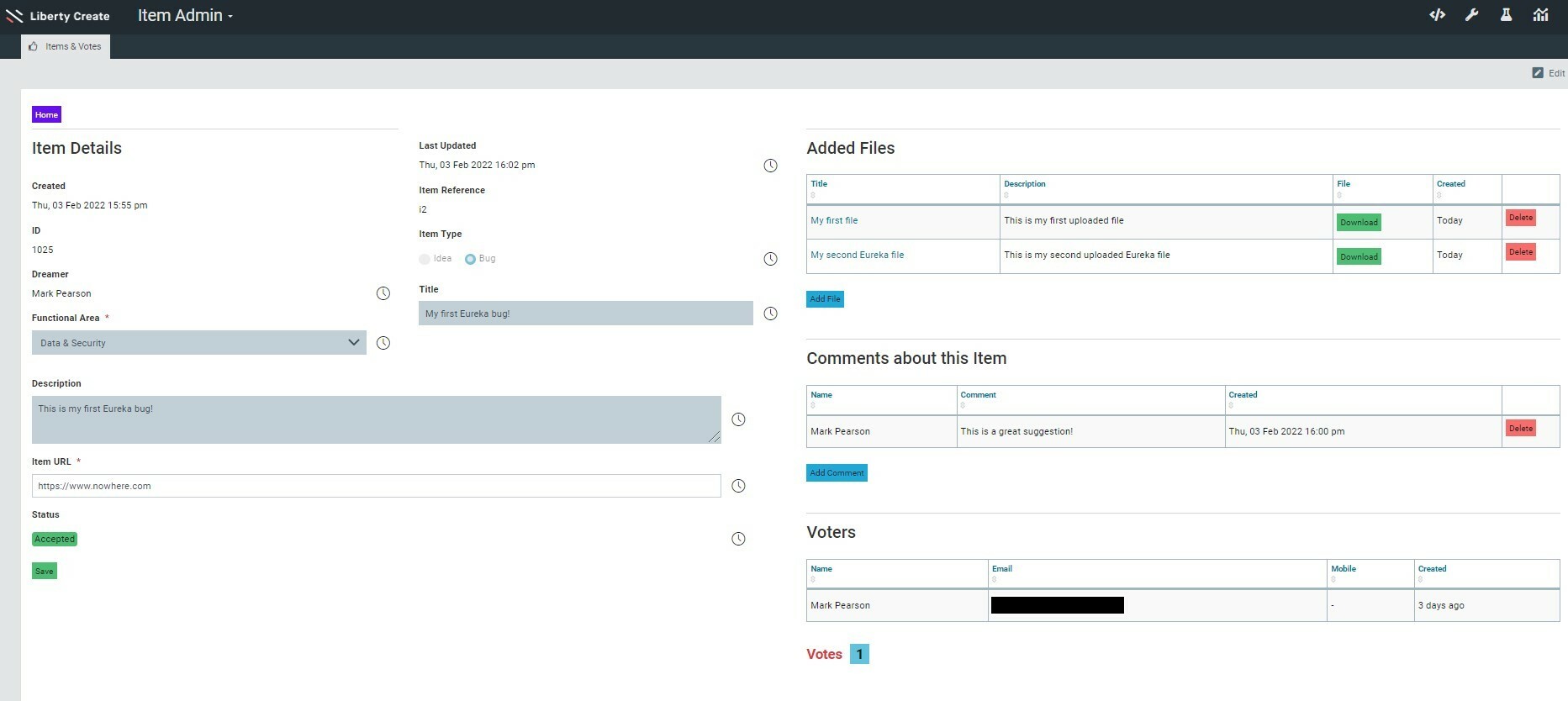Open the analytics chart icon
The width and height of the screenshot is (1568, 701).
(x=1540, y=15)
